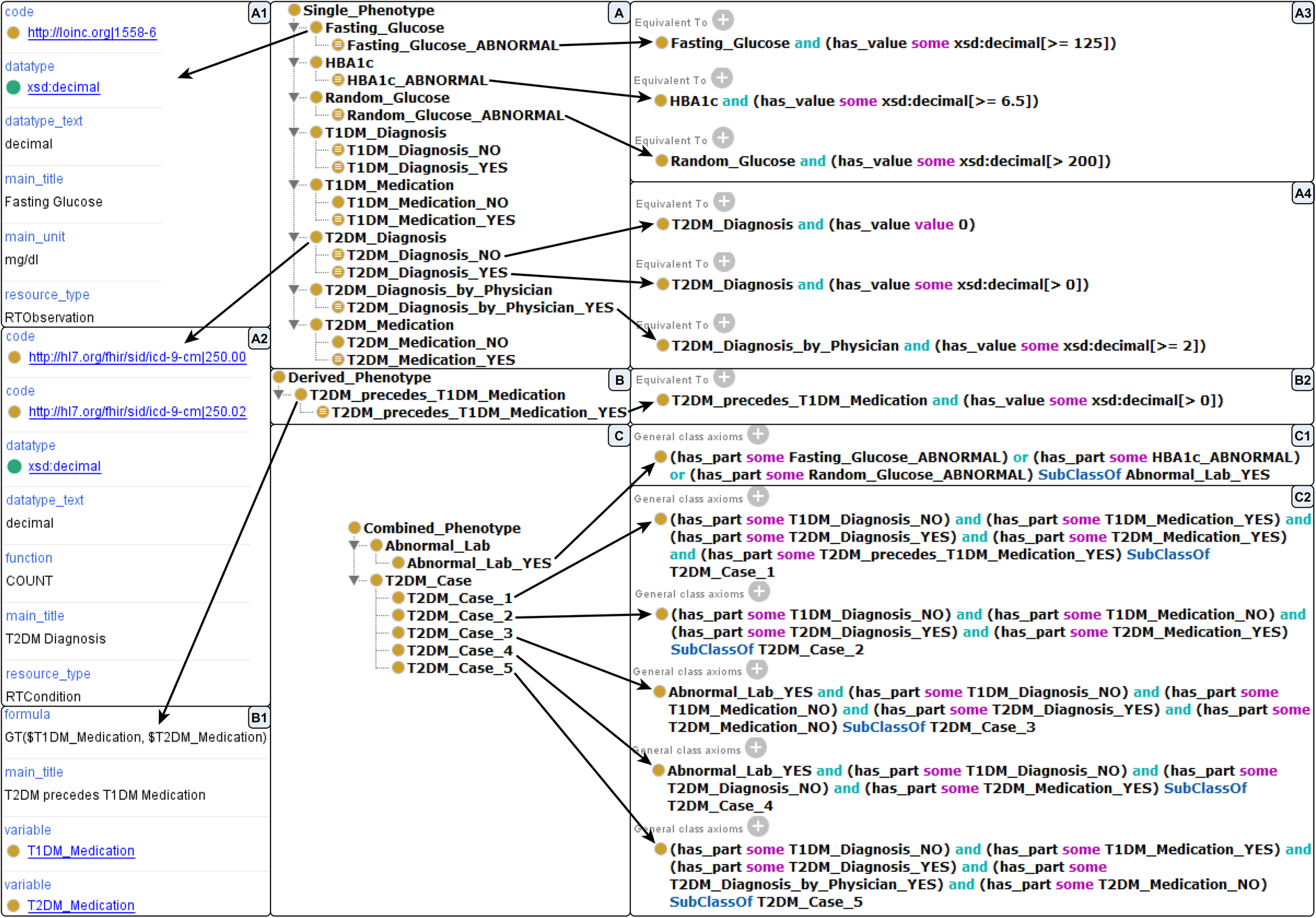Click the Derived_Phenotype class icon
The width and height of the screenshot is (1316, 918).
pyautogui.click(x=279, y=377)
